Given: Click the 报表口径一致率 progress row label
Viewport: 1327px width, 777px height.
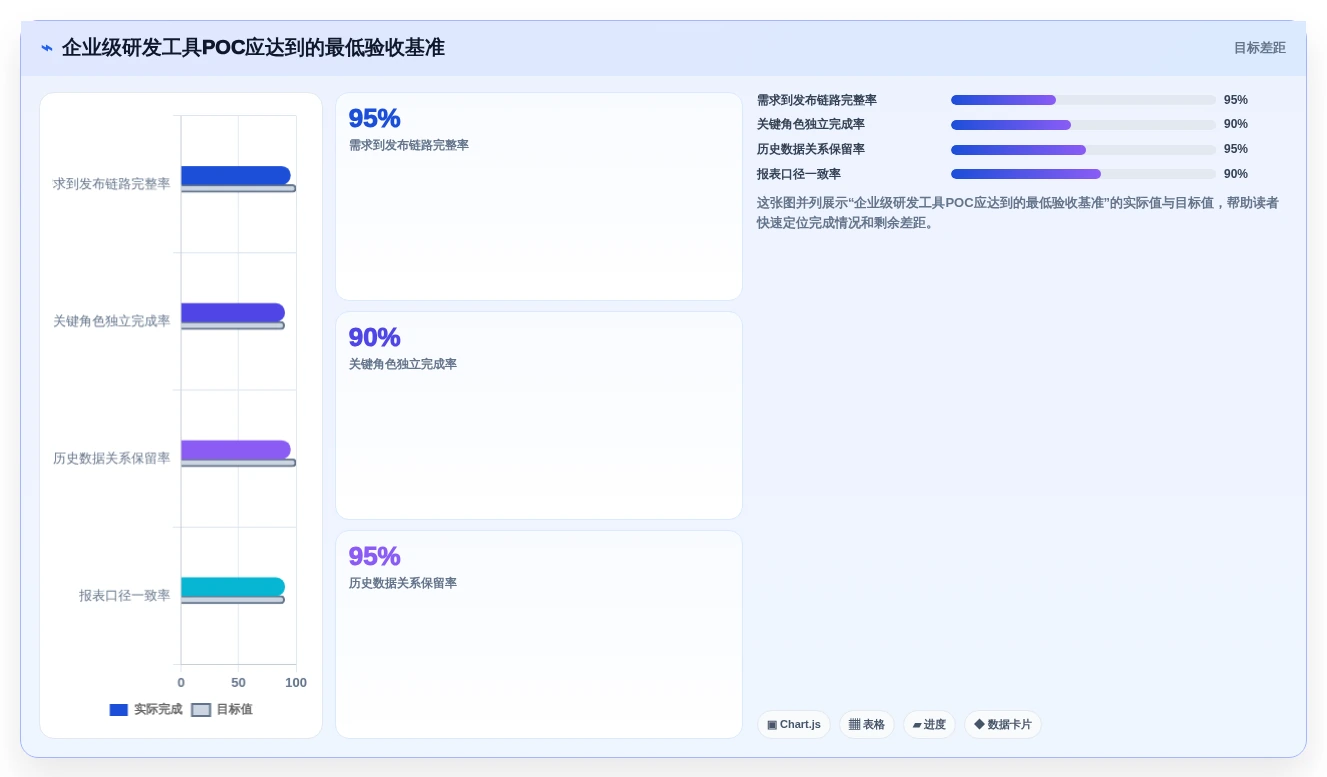Looking at the screenshot, I should tap(799, 174).
